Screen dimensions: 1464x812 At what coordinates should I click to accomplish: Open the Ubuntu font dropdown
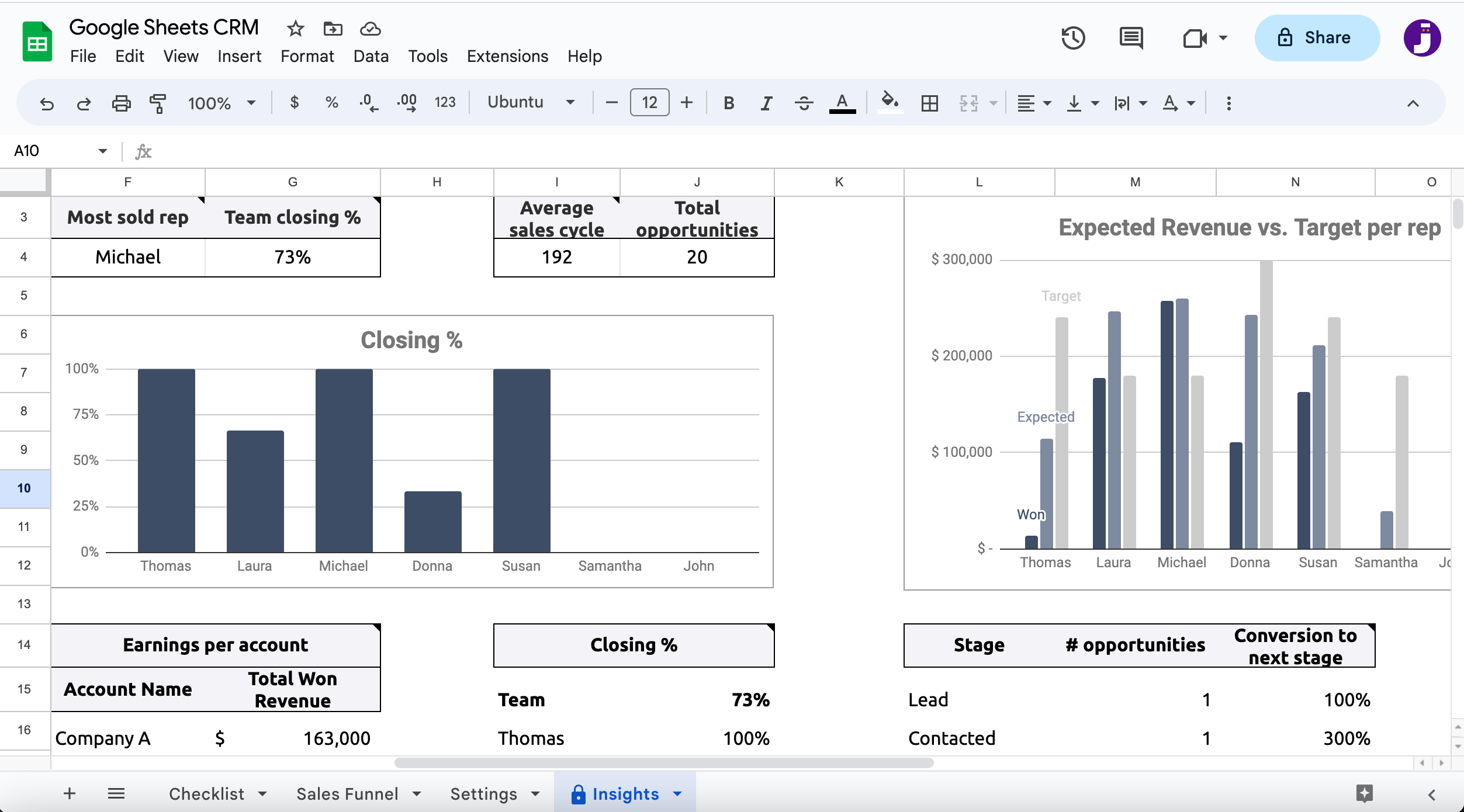[530, 102]
